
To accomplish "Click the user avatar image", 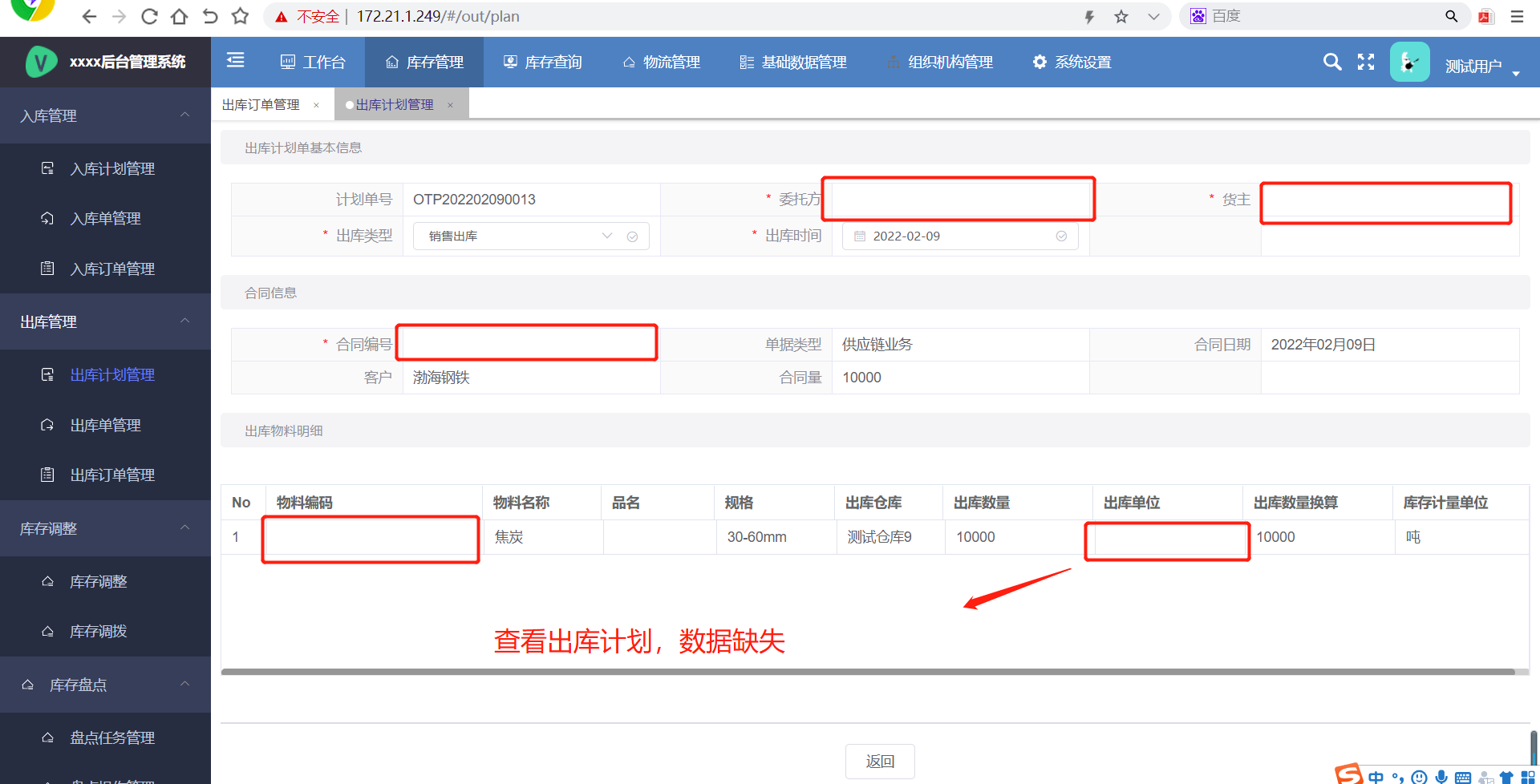I will click(x=1409, y=62).
